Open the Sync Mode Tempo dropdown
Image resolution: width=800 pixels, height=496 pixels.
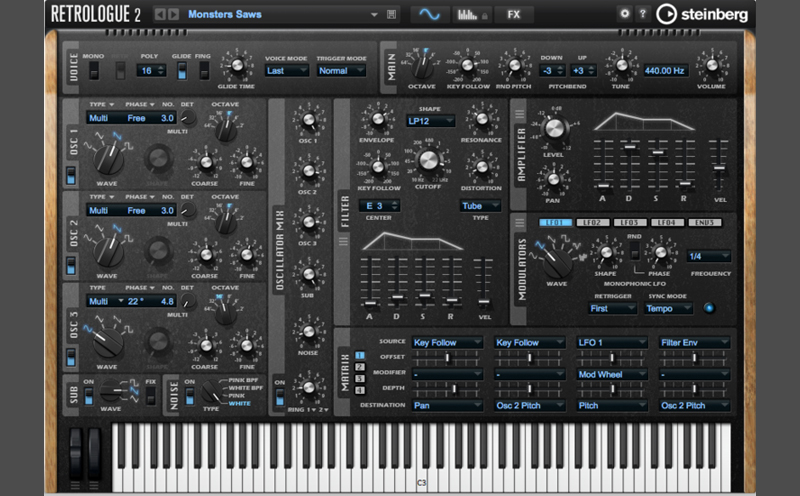coord(667,308)
